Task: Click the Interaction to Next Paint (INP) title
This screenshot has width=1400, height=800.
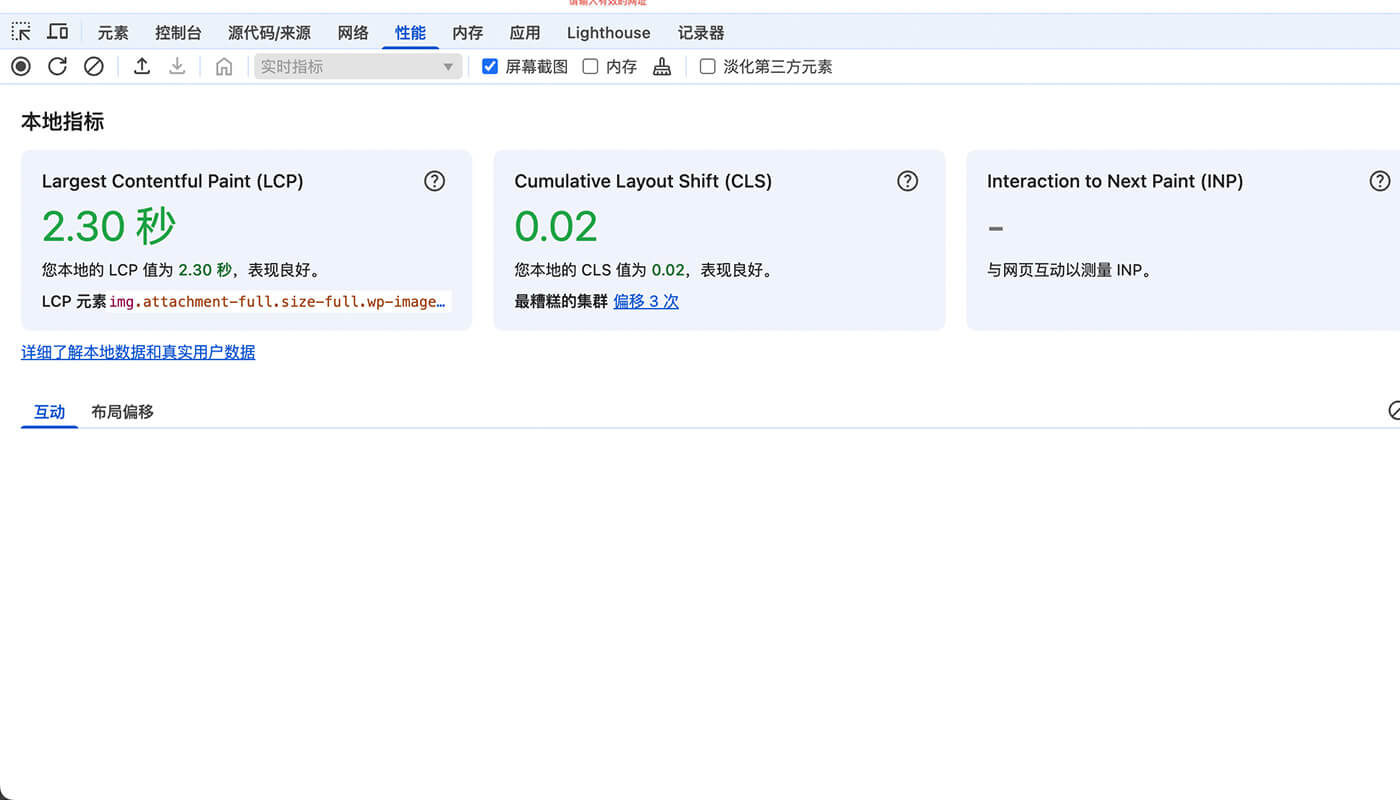Action: (1115, 181)
